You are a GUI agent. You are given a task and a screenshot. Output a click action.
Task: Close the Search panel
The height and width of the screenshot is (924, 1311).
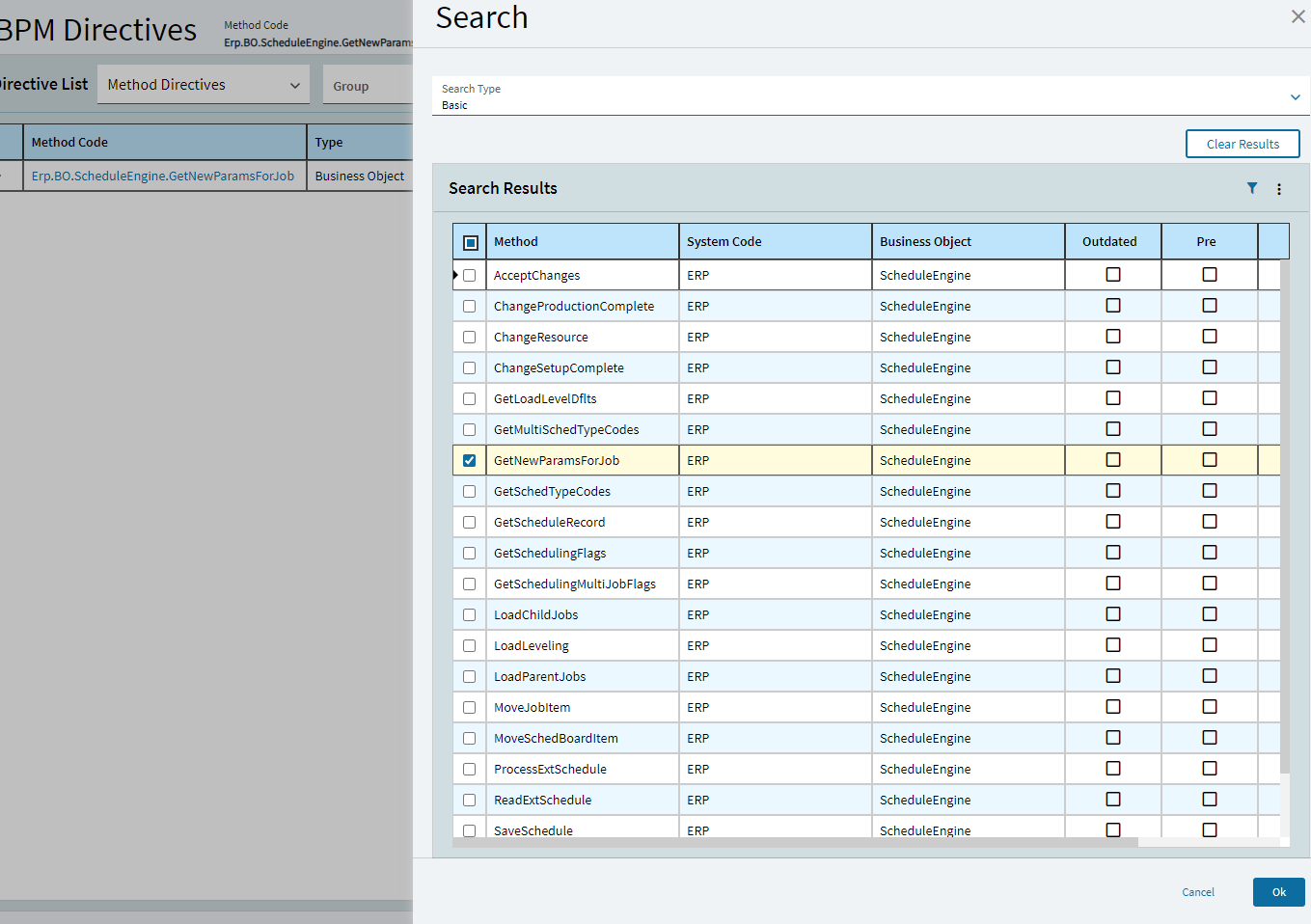1297,16
